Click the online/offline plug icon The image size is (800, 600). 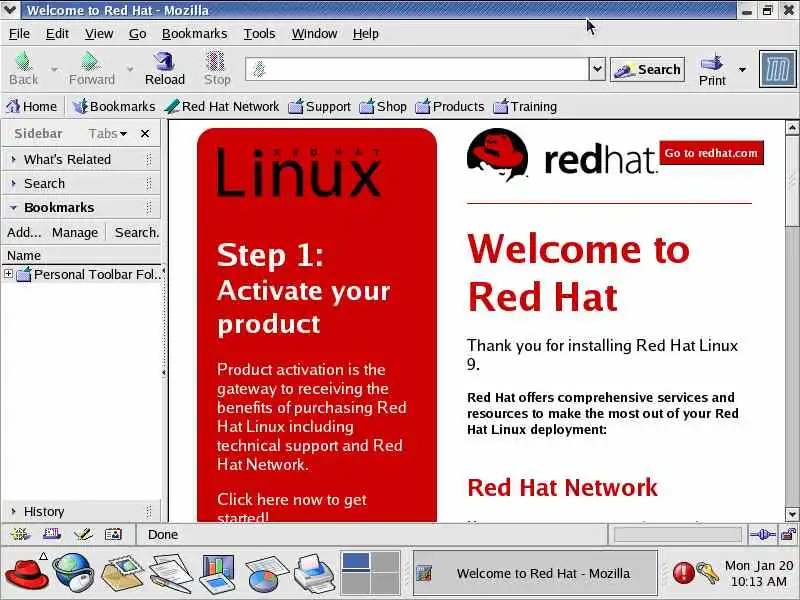click(x=763, y=534)
